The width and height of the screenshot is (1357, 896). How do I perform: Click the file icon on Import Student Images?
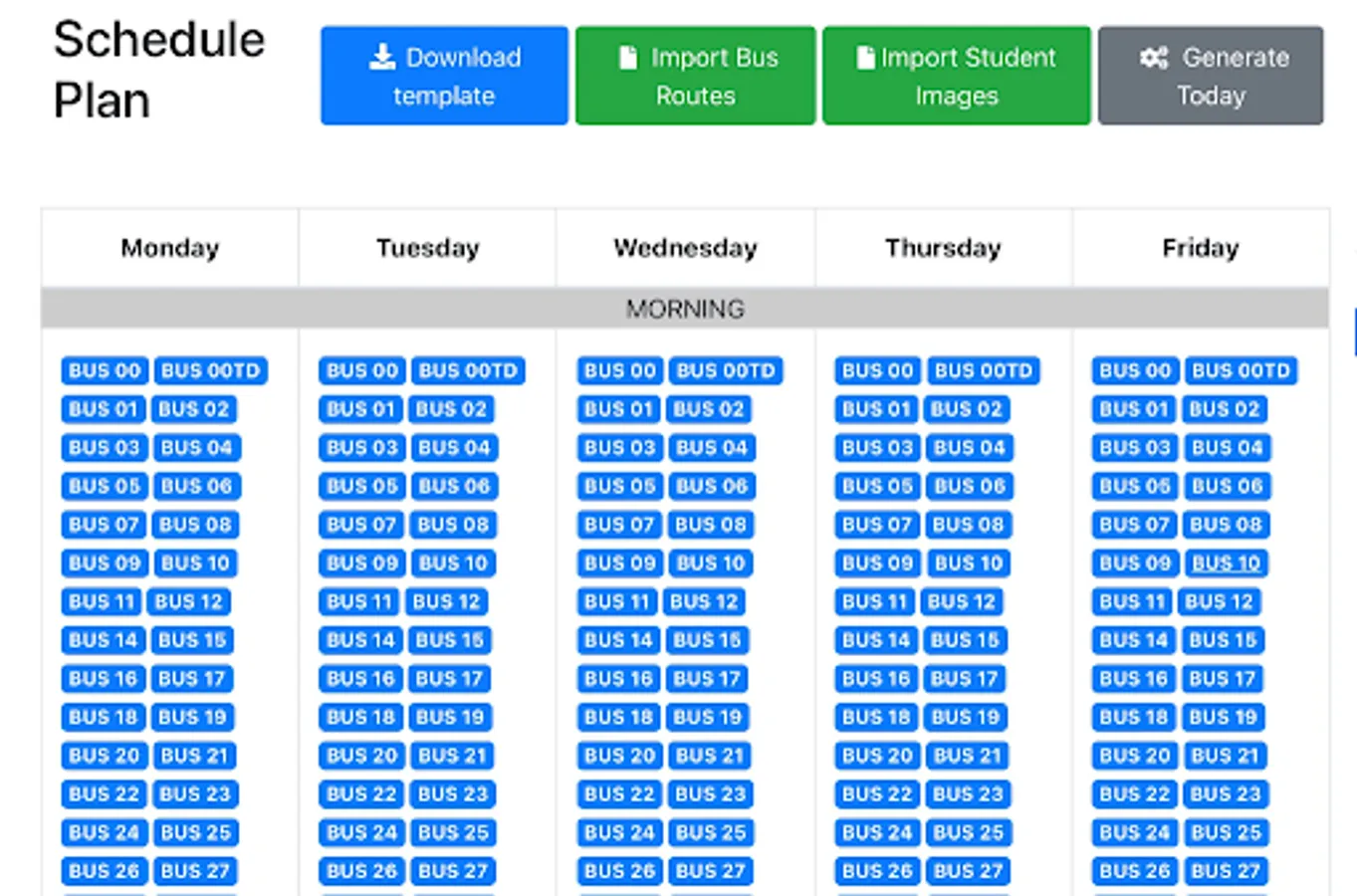coord(865,58)
